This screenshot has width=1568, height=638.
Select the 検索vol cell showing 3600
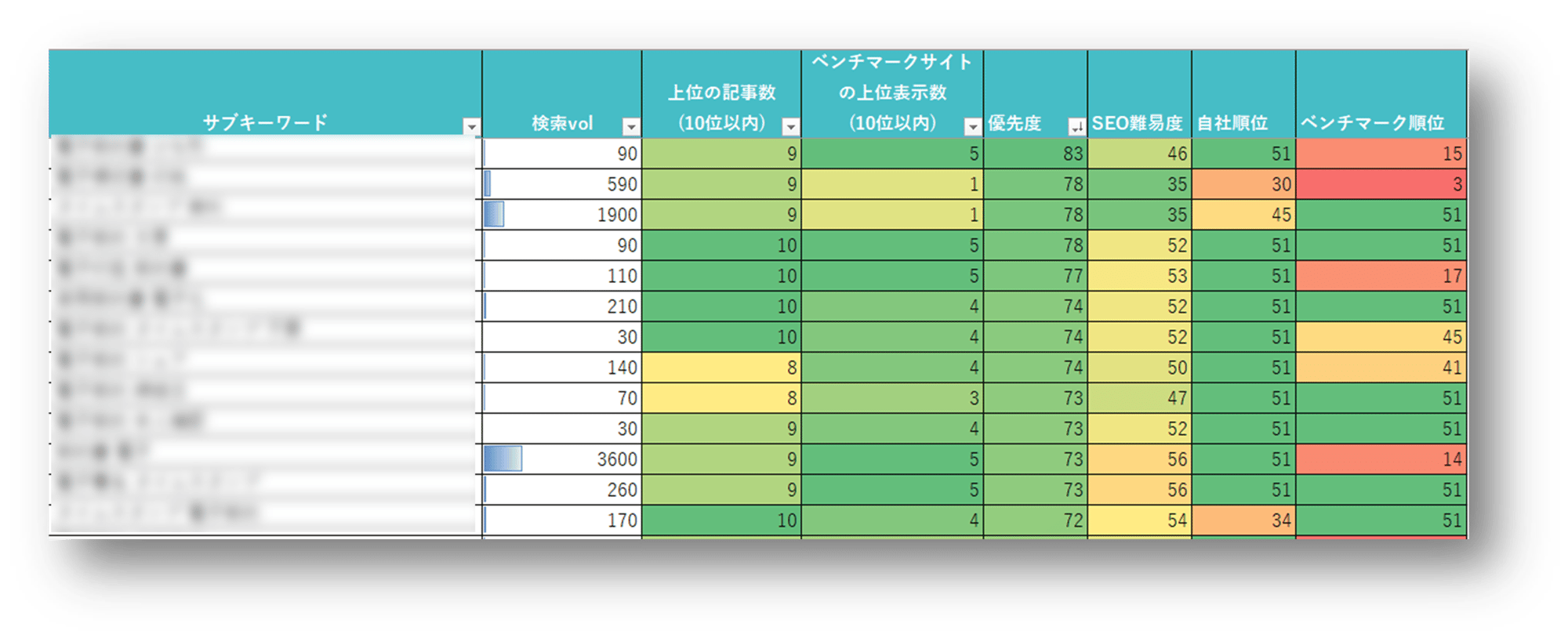click(x=562, y=459)
